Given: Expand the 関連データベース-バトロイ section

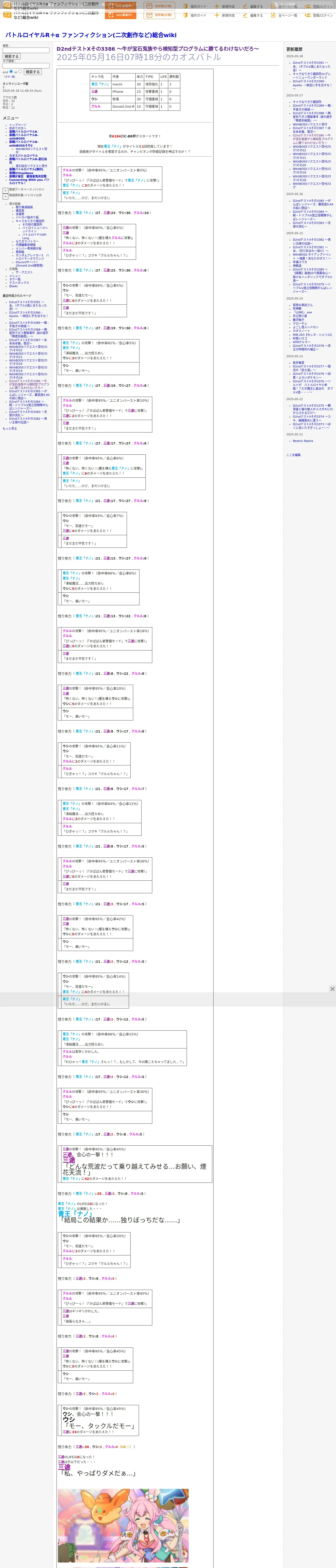Looking at the screenshot, I should (x=5, y=191).
